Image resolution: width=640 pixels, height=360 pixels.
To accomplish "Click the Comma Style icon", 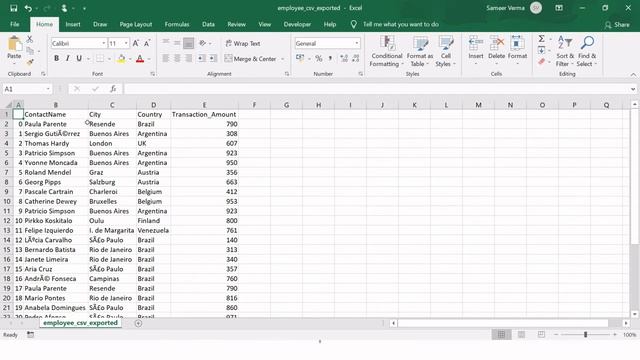I will pos(330,58).
